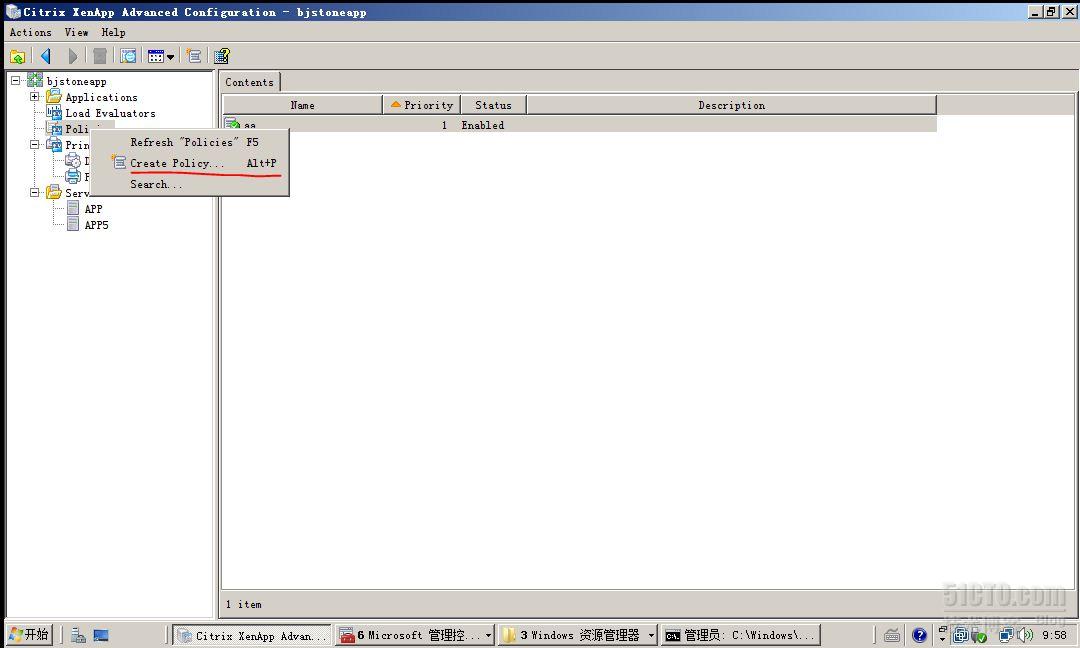This screenshot has height=648, width=1080.
Task: Click the volume speaker tray icon
Action: [x=1026, y=635]
